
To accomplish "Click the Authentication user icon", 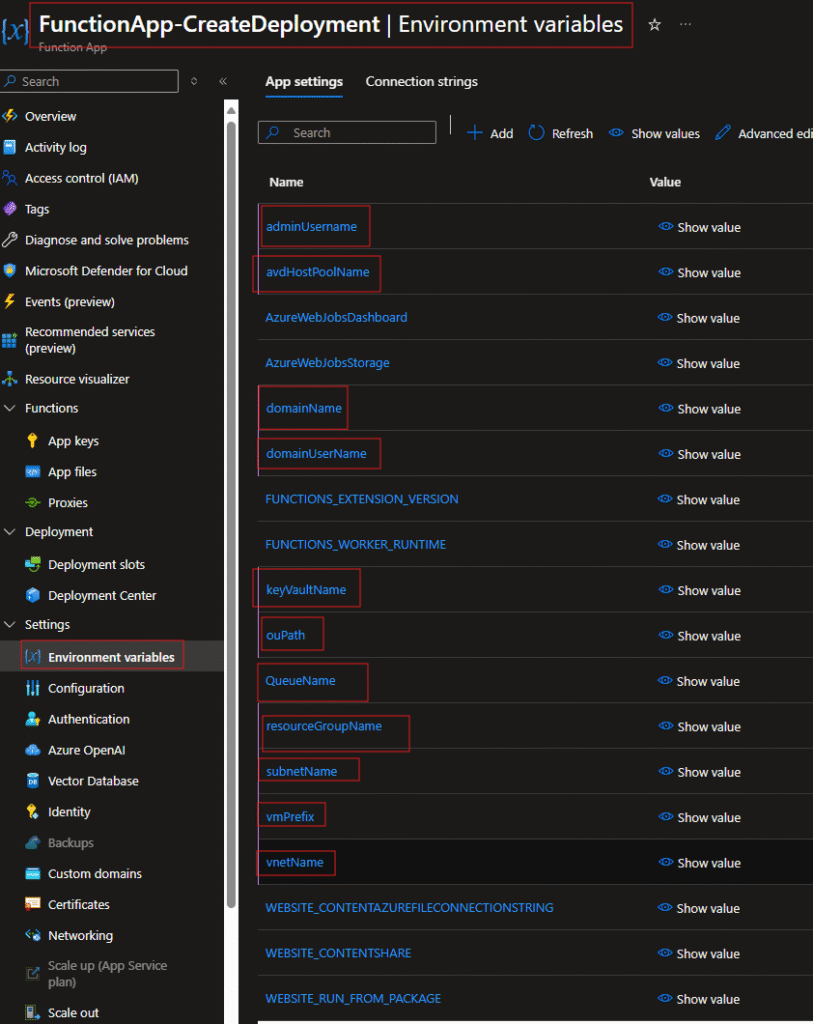I will tap(33, 719).
